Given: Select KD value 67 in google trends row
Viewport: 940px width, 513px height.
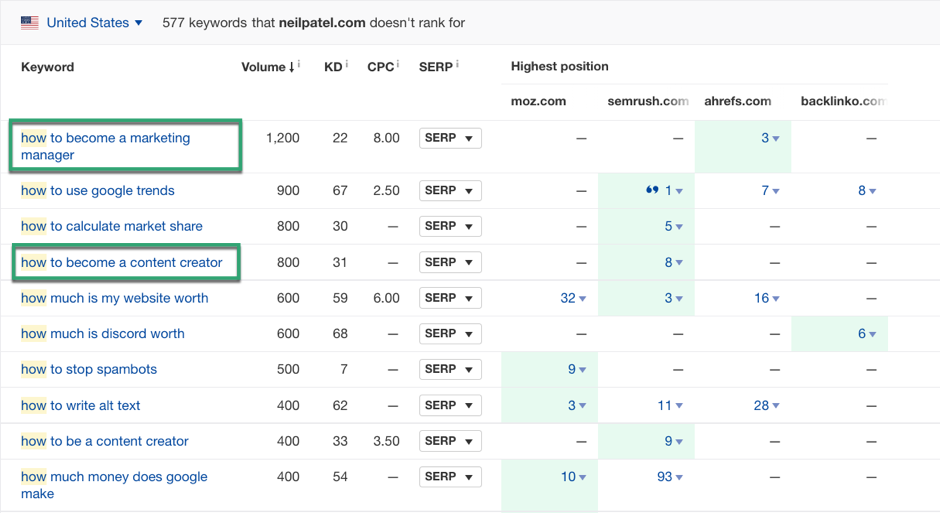Looking at the screenshot, I should [x=340, y=191].
